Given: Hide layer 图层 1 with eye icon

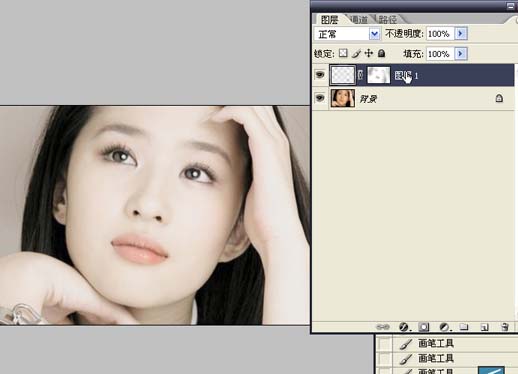Looking at the screenshot, I should 320,75.
